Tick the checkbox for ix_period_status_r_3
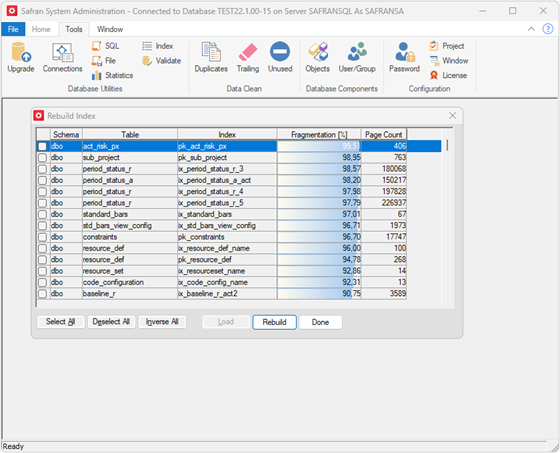560x453 pixels. 42,169
